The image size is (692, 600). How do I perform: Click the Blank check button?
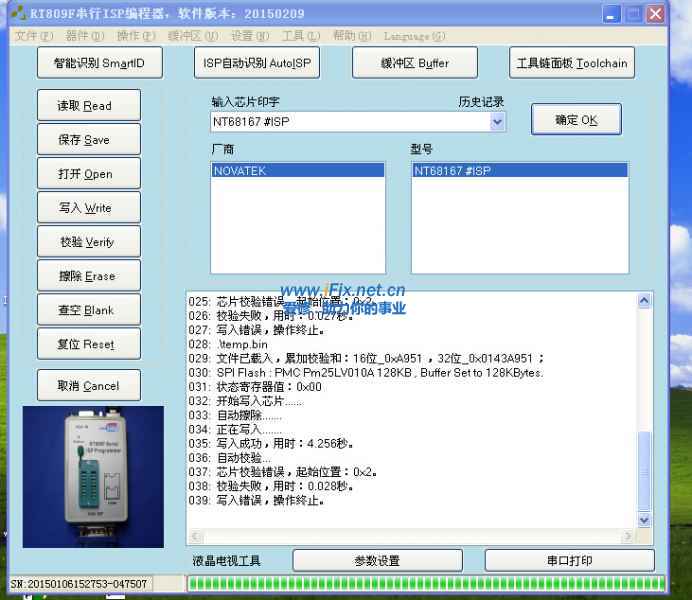pos(88,310)
